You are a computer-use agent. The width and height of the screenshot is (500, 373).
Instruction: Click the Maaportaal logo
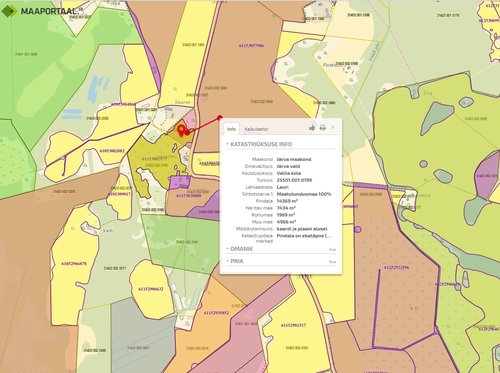click(40, 11)
